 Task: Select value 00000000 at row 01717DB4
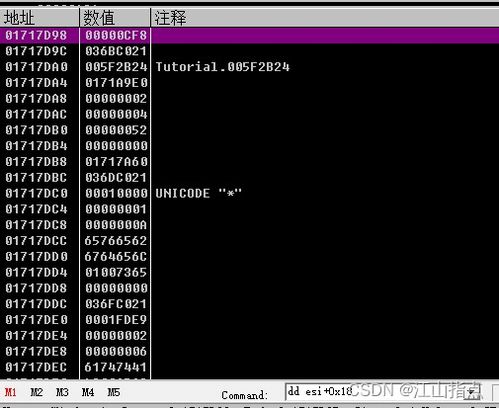116,146
